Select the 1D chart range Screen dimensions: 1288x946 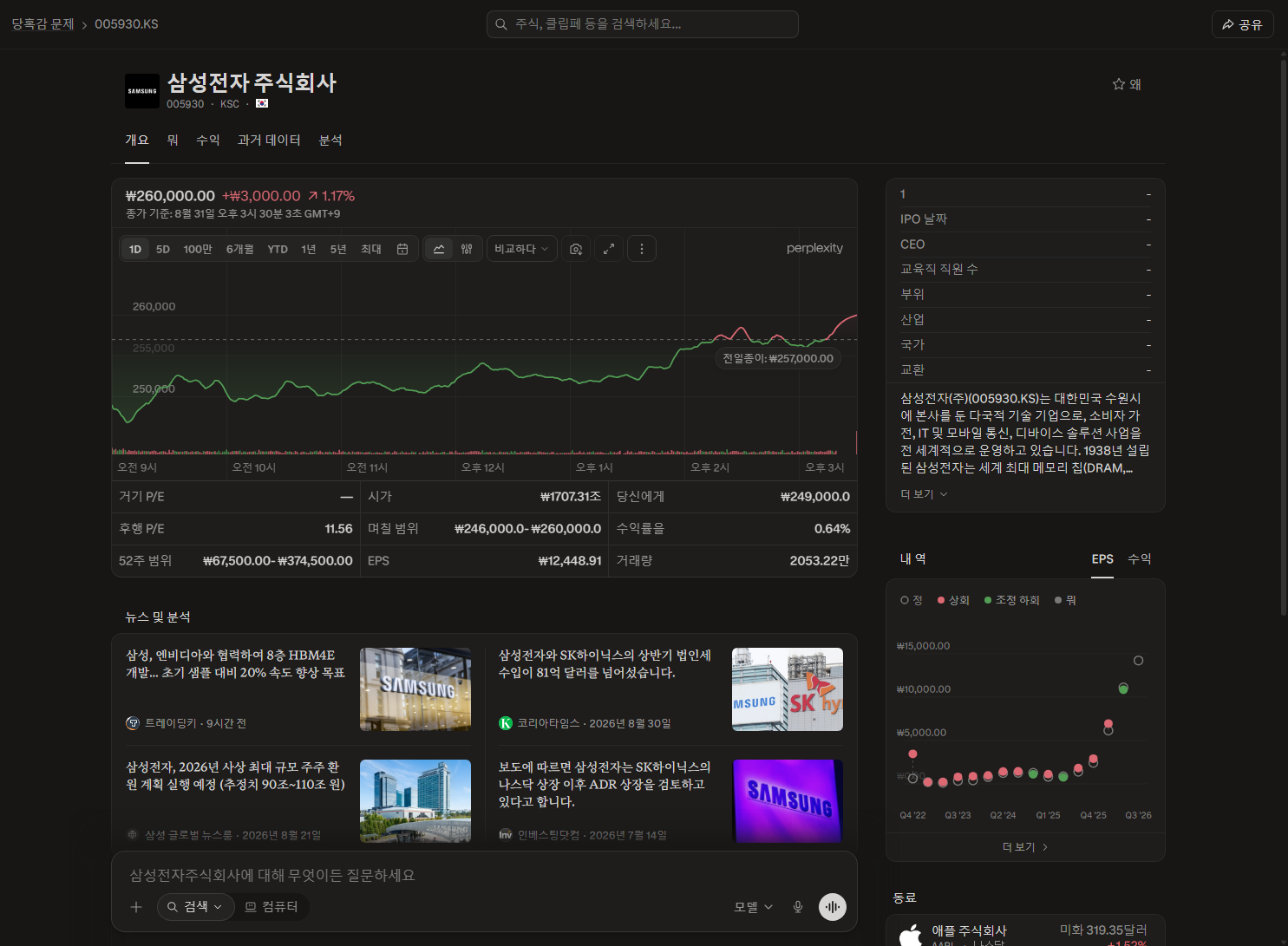coord(135,249)
